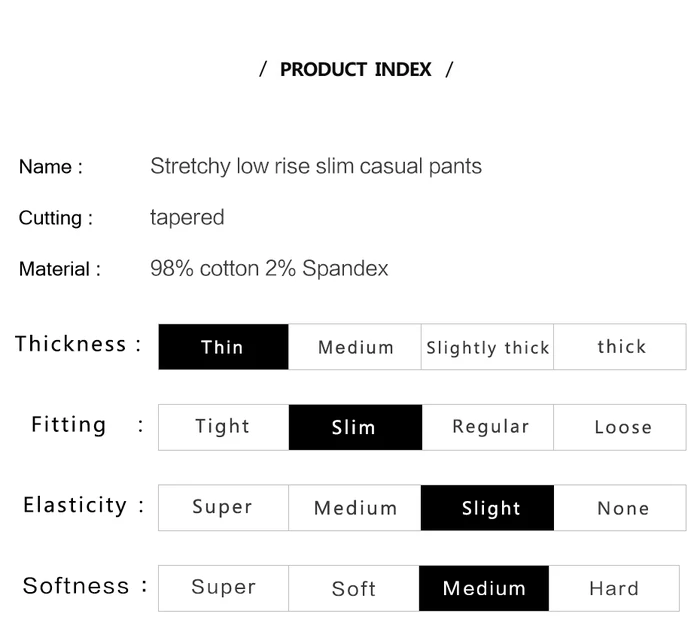Select the Thin thickness option
Image resolution: width=700 pixels, height=644 pixels.
tap(223, 347)
